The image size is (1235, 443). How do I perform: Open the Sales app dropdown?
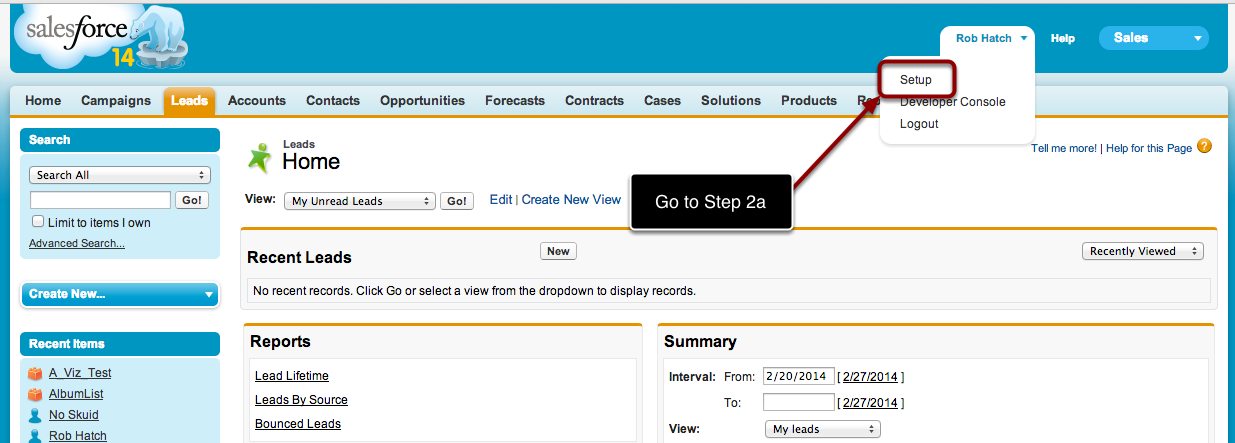pyautogui.click(x=1154, y=38)
